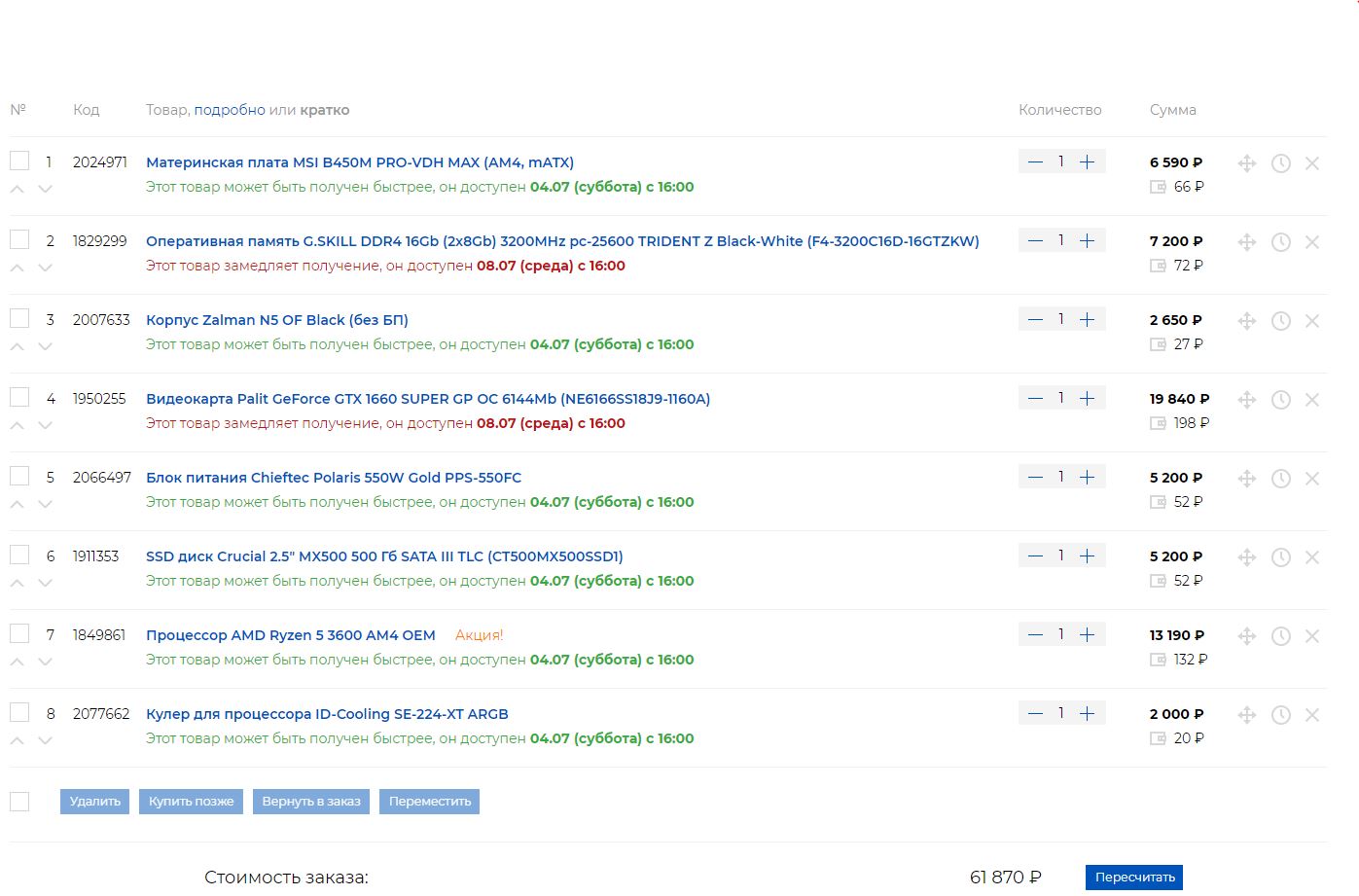Screen dimensions: 1359x896
Task: Decrease quantity of Crucial MX500 SSD
Action: 1035,556
